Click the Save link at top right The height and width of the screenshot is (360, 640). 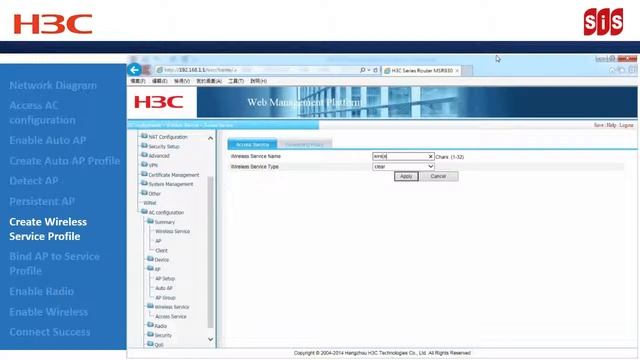click(599, 125)
